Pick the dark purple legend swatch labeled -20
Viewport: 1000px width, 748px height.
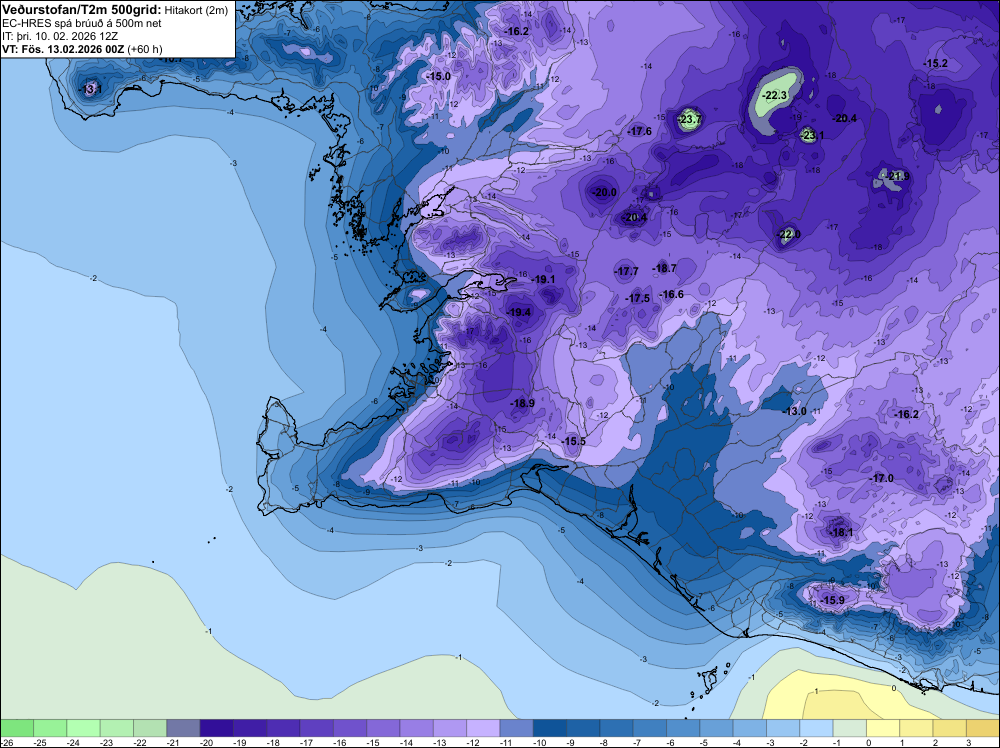coord(216,728)
